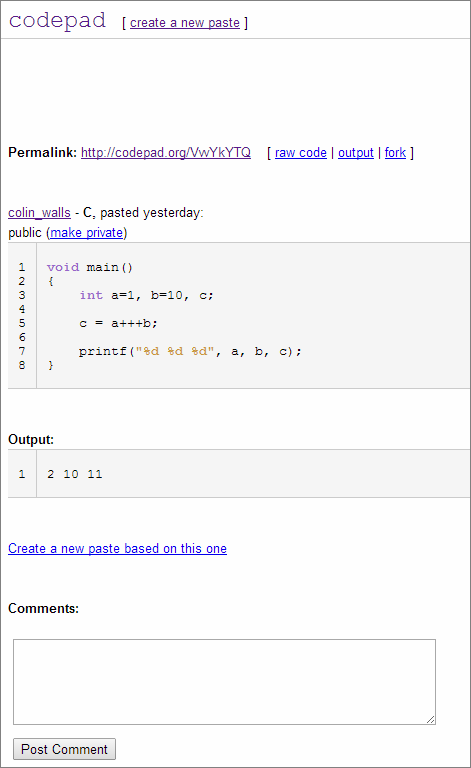Viewport: 471px width, 768px height.
Task: Focus the comments text area
Action: click(x=224, y=682)
